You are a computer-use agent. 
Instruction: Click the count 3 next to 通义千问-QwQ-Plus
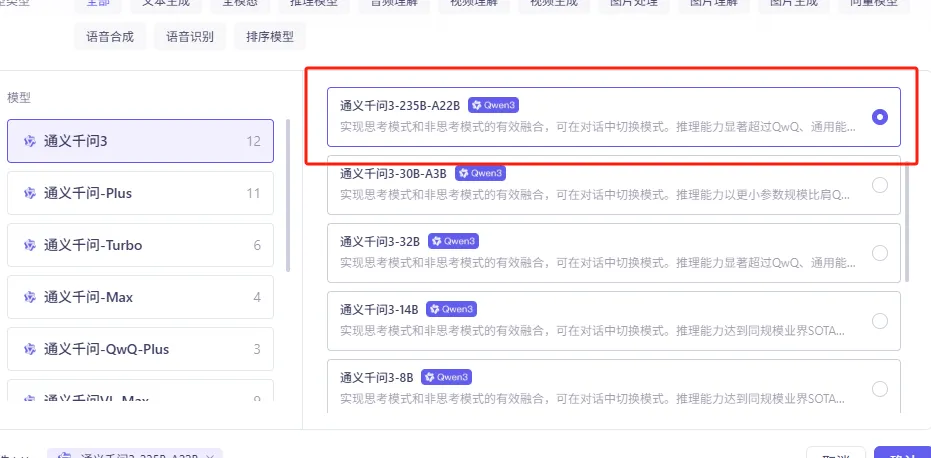coord(257,349)
